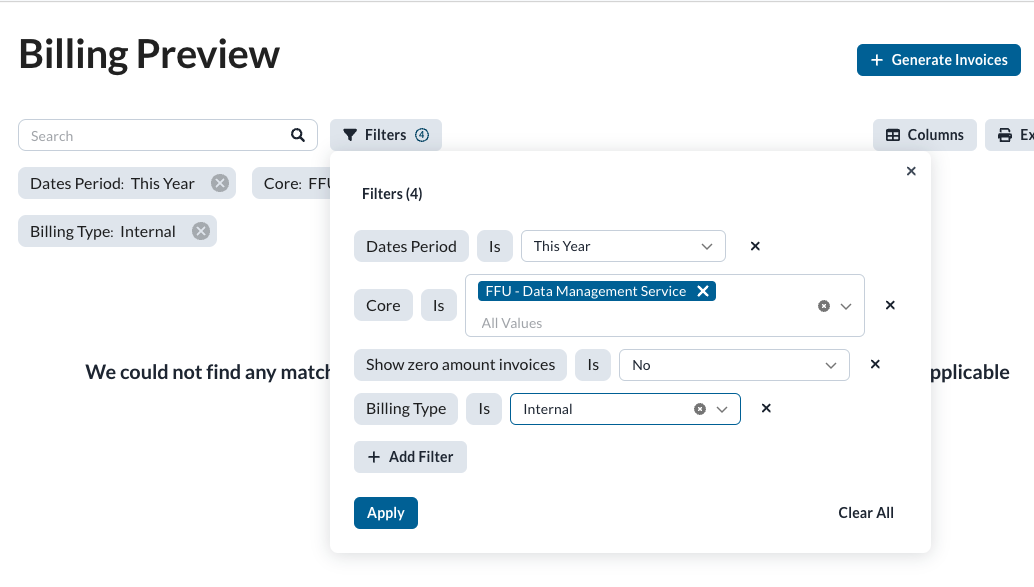Add a new filter
Screen dimensions: 1034x587
(410, 457)
